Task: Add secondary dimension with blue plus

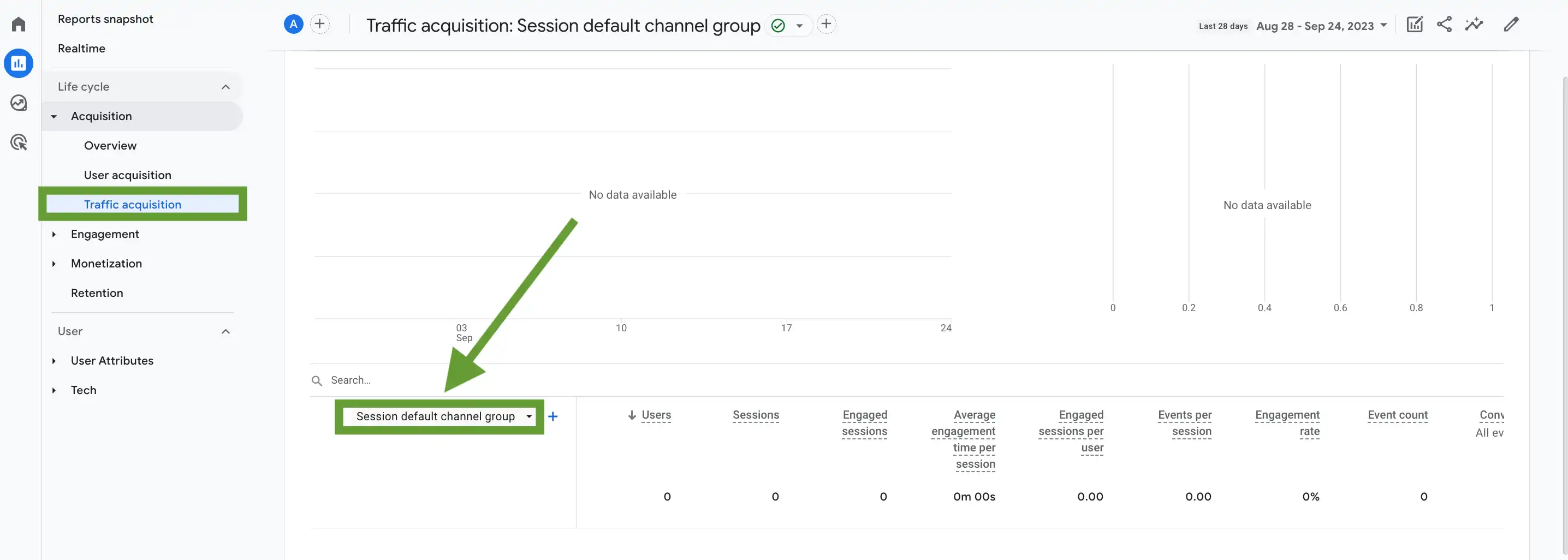Action: coord(553,416)
